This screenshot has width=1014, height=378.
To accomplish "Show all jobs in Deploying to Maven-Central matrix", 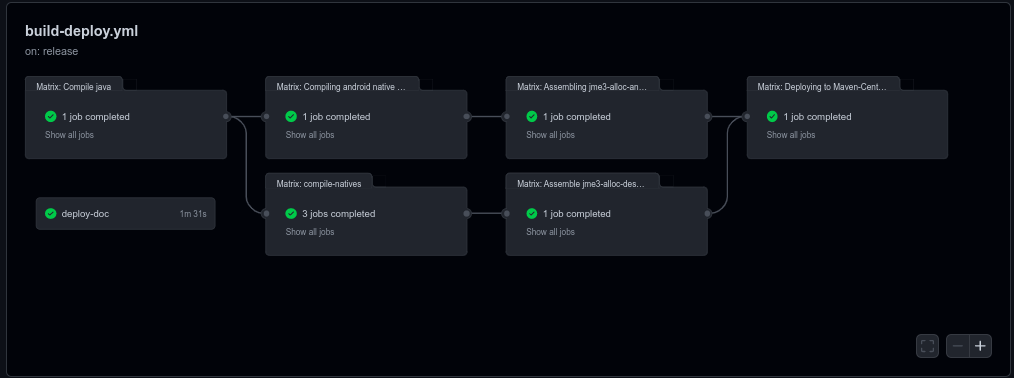I will (x=791, y=135).
